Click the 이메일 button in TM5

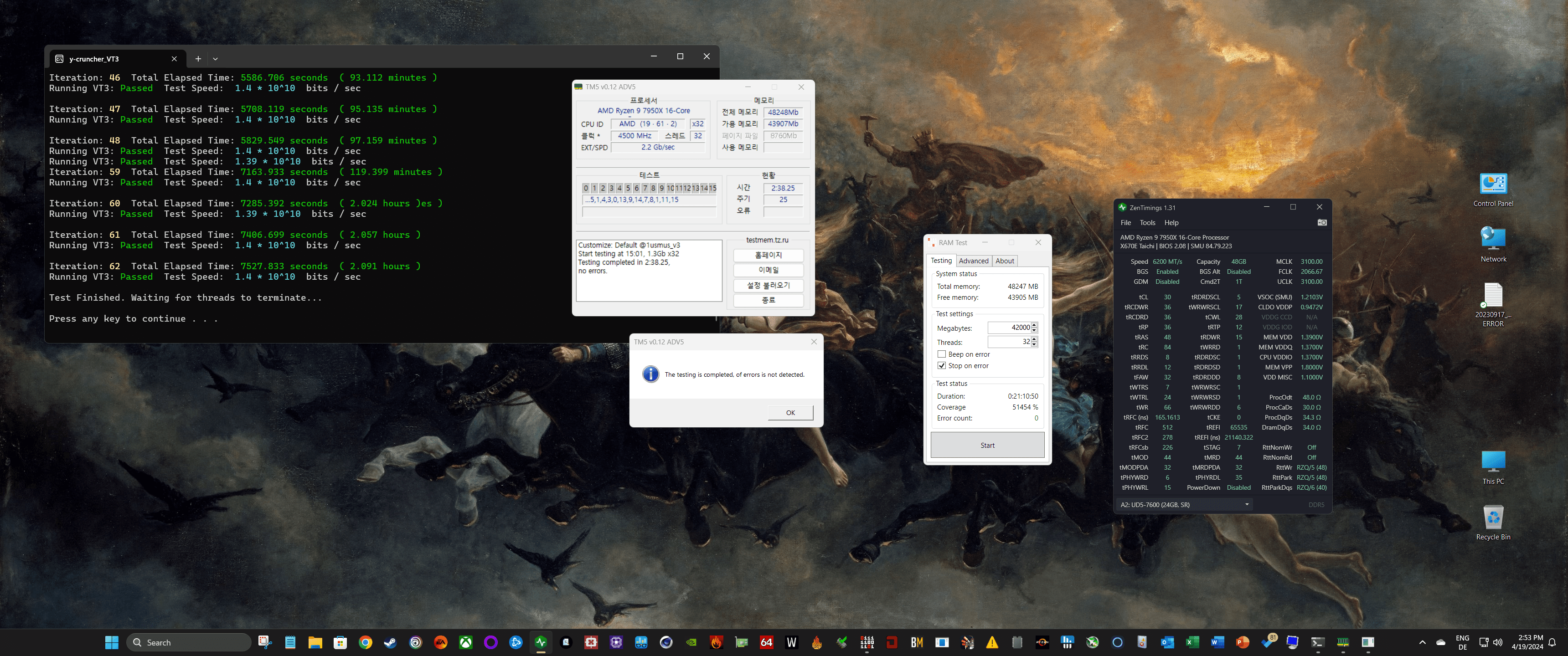pos(768,270)
